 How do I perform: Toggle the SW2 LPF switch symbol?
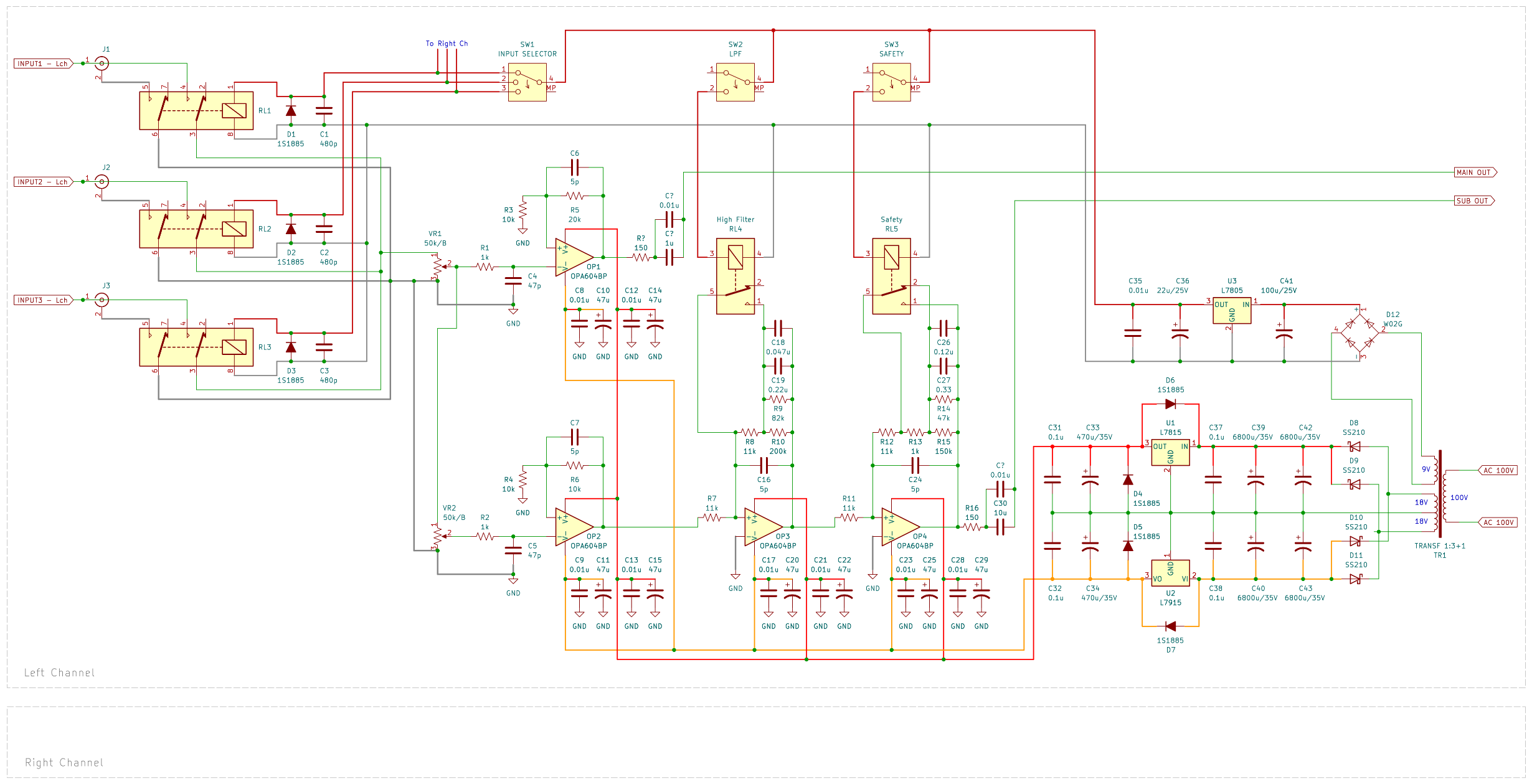tap(735, 82)
